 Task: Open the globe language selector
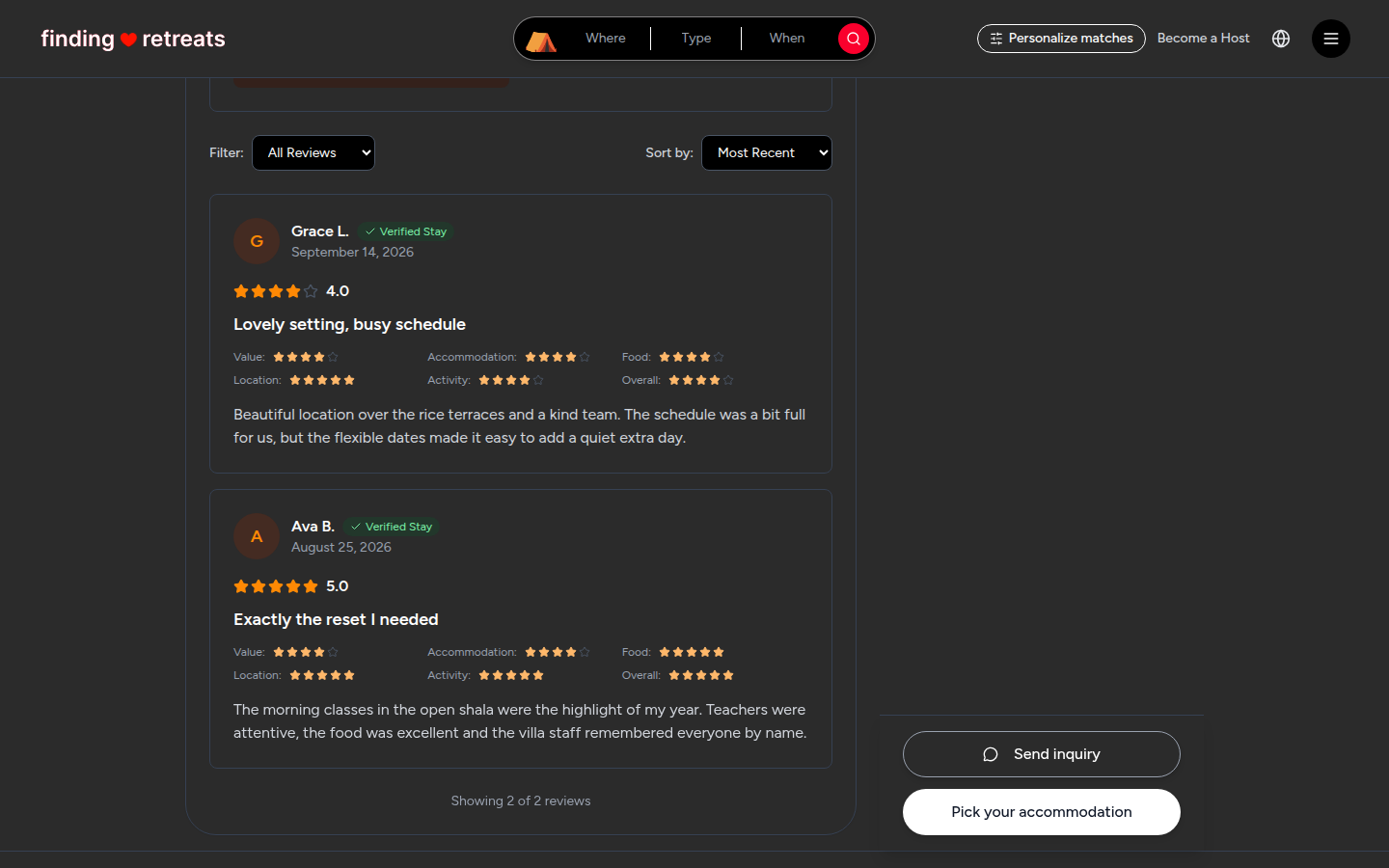[x=1281, y=39]
